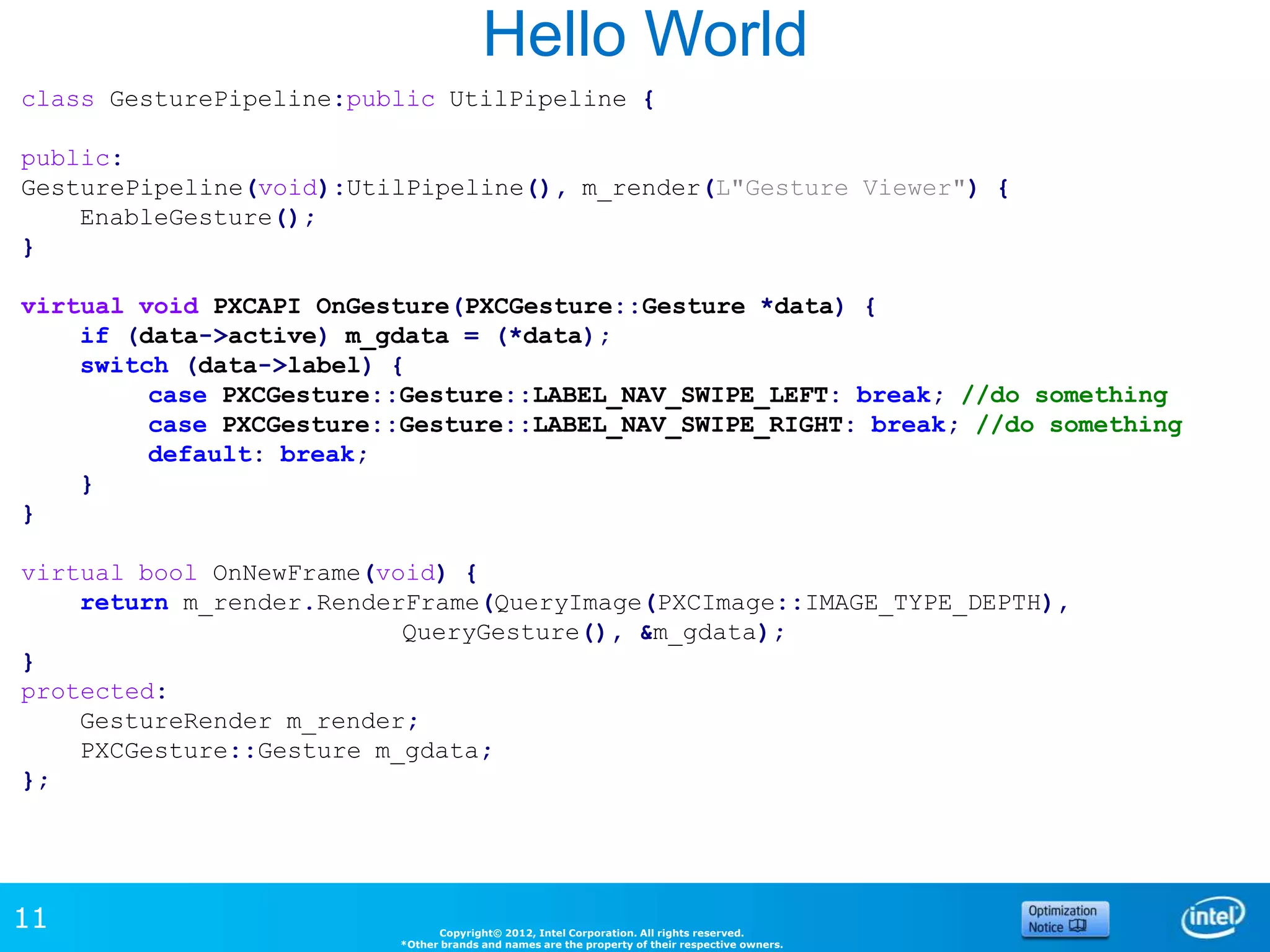Image resolution: width=1270 pixels, height=952 pixels.
Task: Click the Intel logo
Action: tap(1212, 916)
